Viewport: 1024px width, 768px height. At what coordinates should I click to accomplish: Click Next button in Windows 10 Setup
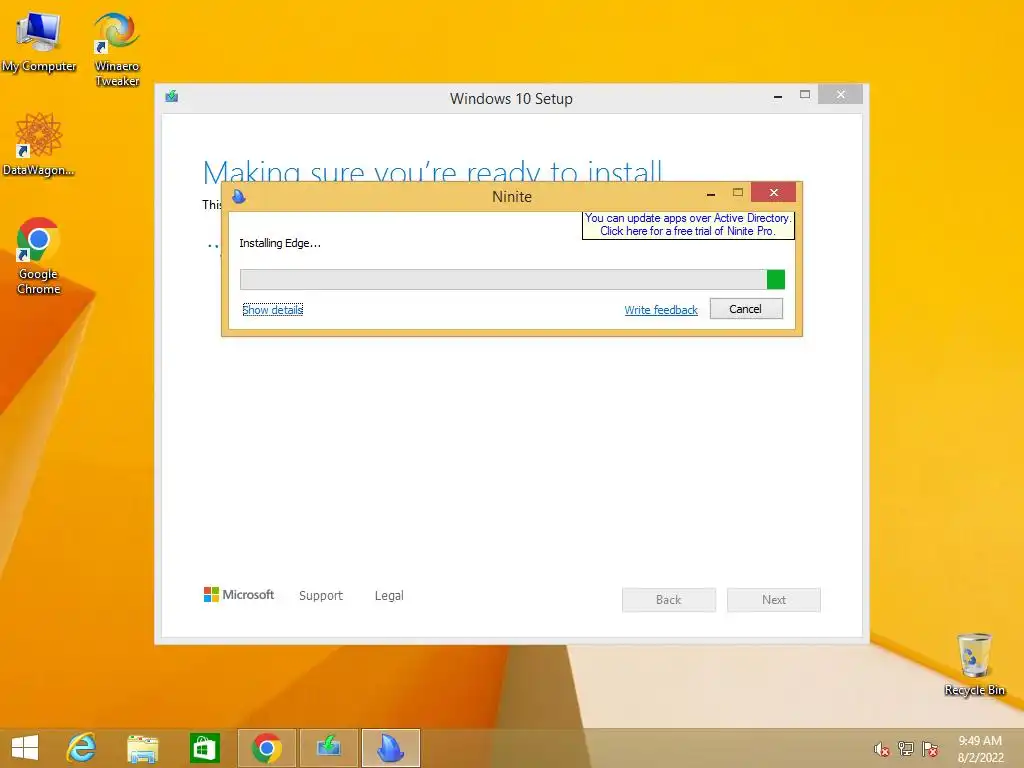(x=774, y=600)
